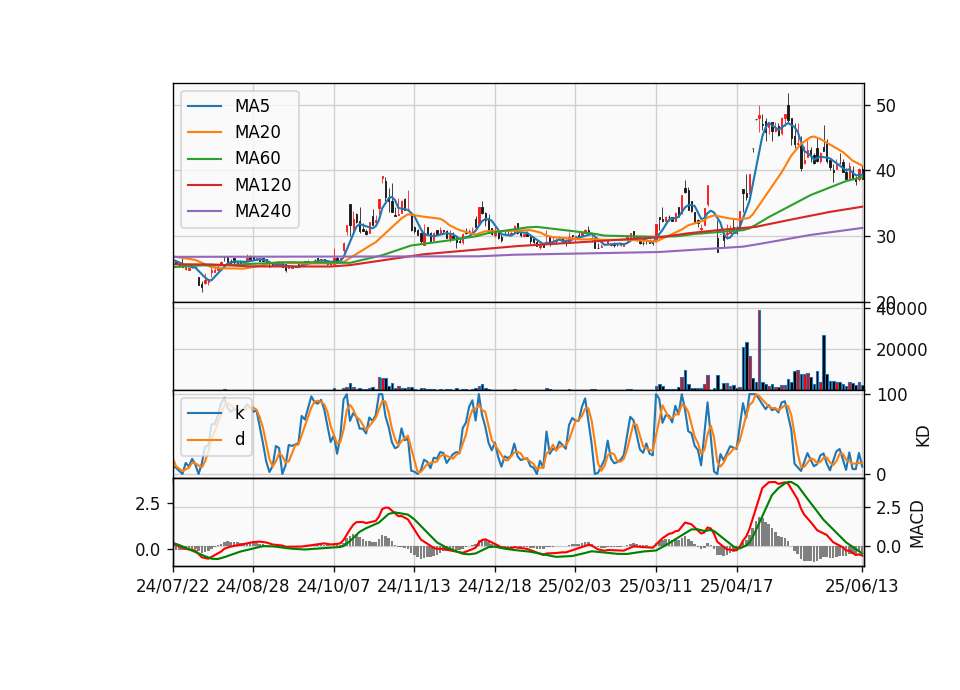960x690 pixels.
Task: Click the k legend label in KD panel
Action: pos(239,413)
